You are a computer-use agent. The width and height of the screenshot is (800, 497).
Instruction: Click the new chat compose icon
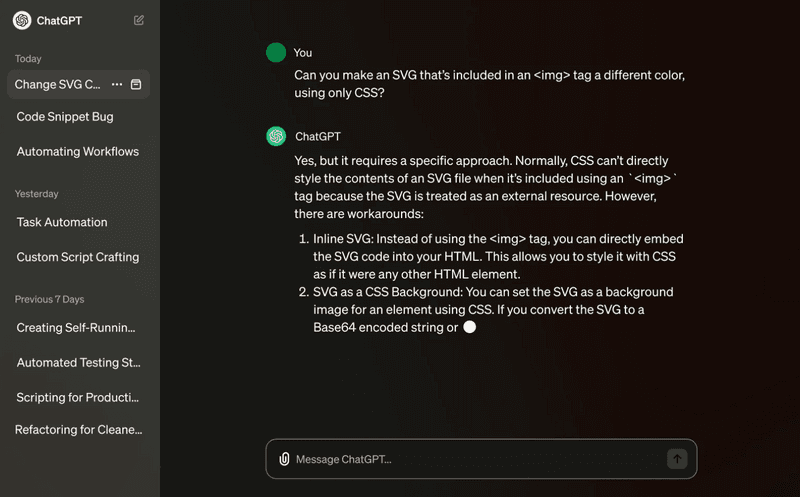[x=139, y=20]
